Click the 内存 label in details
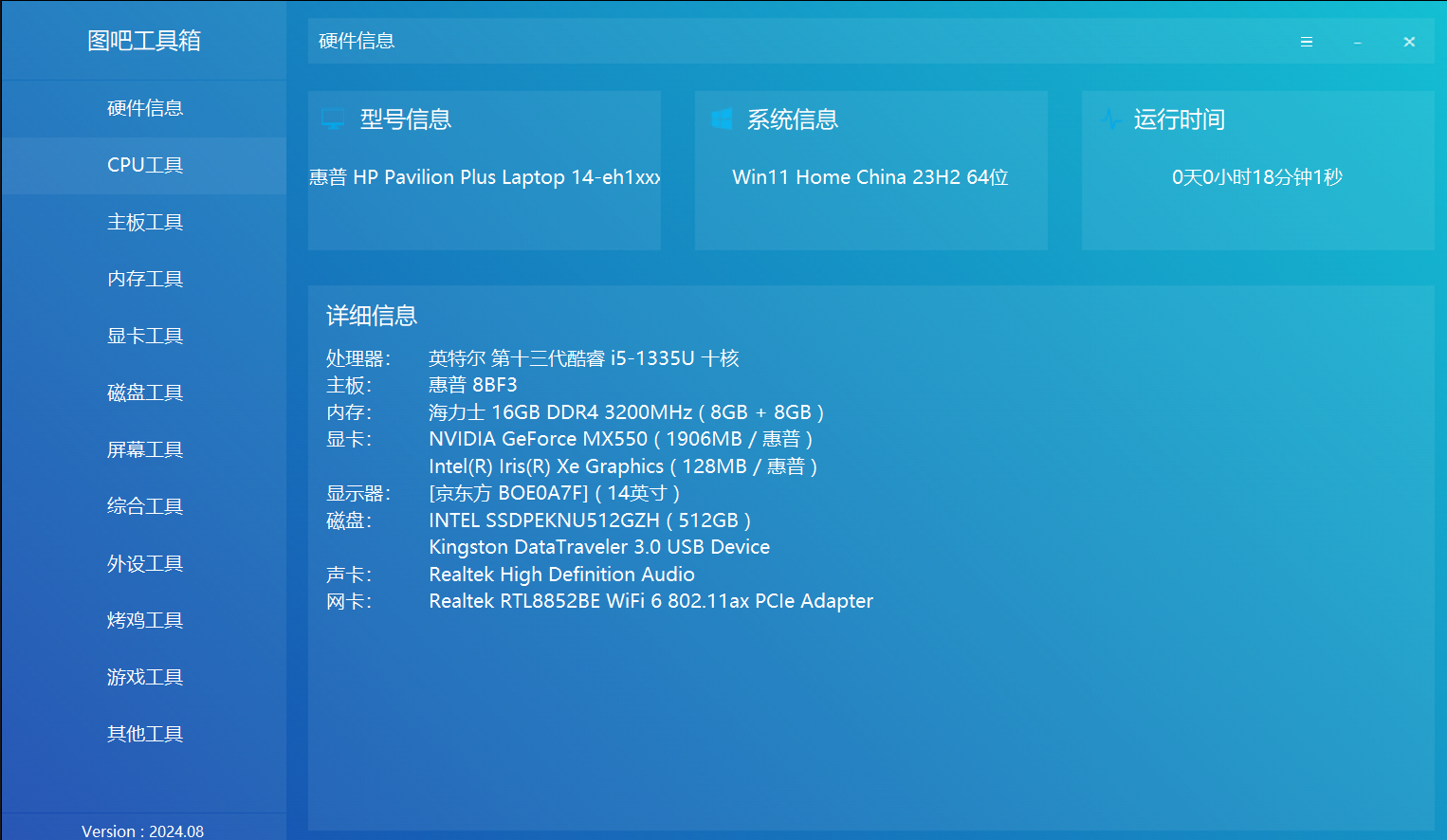The width and height of the screenshot is (1447, 840). [x=349, y=412]
